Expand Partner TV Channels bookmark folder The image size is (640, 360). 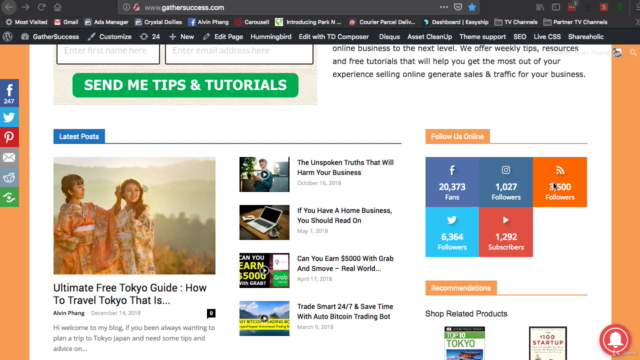(576, 22)
